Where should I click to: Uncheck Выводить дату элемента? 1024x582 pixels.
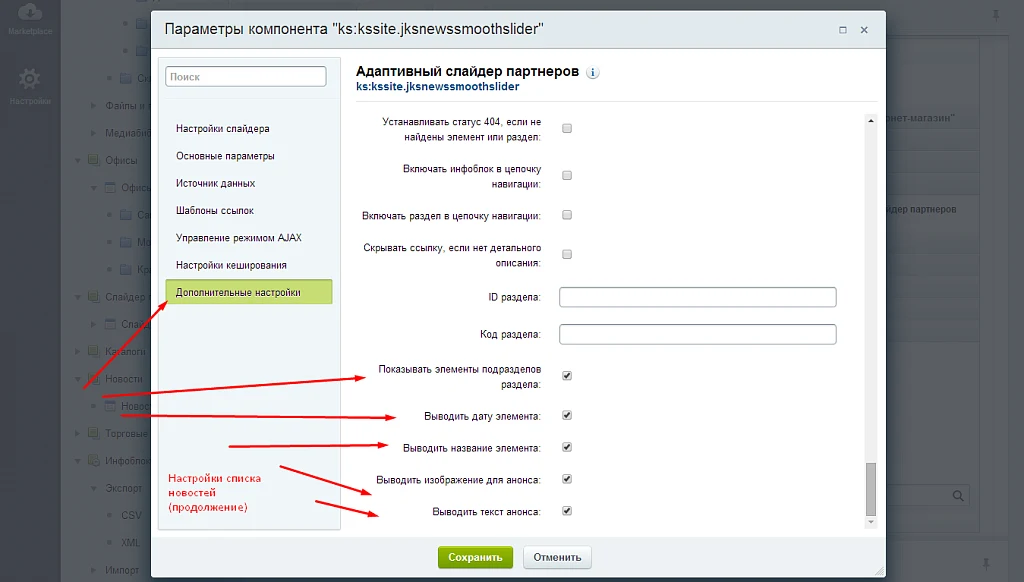[x=567, y=415]
